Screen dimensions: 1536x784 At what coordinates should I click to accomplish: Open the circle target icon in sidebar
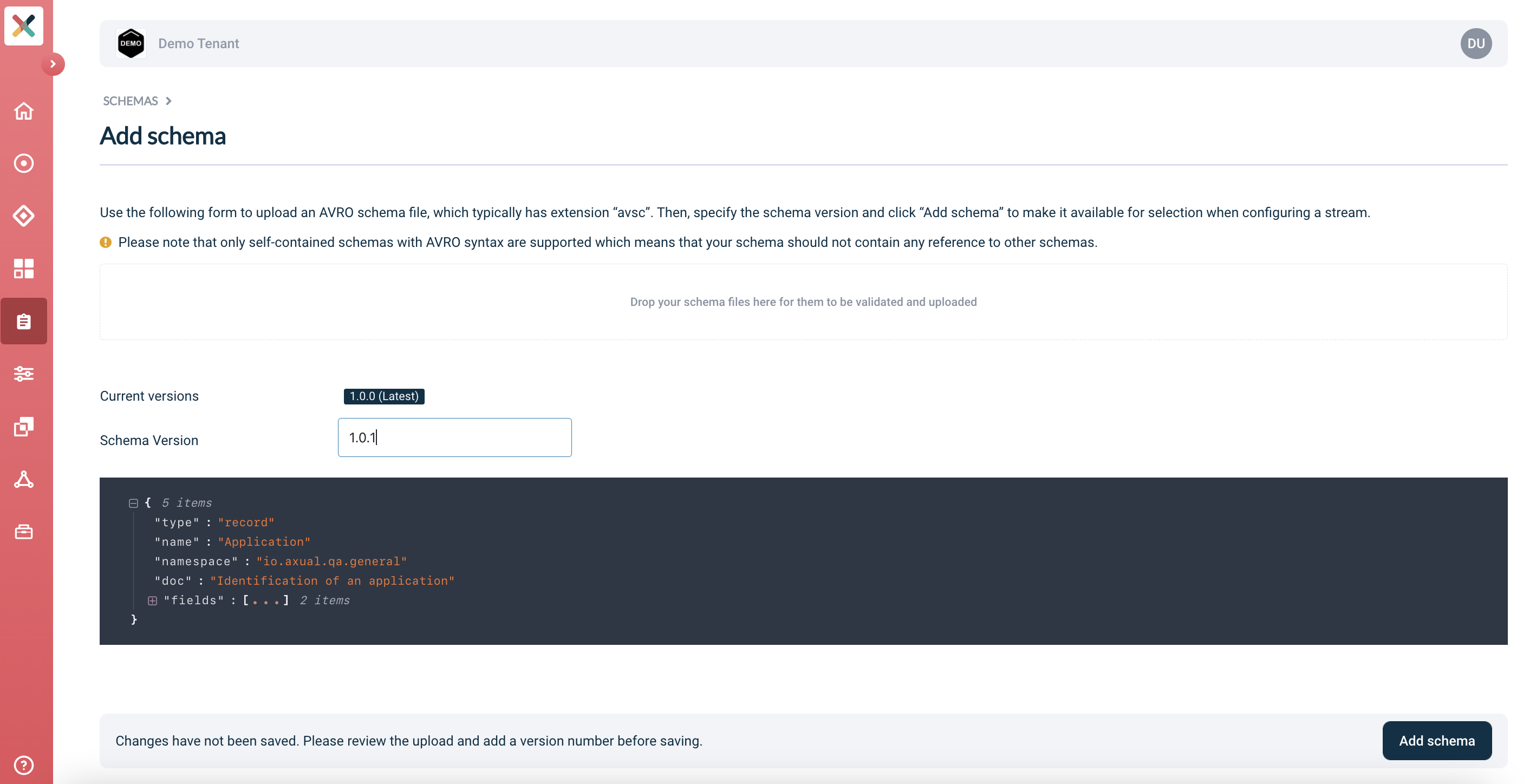pos(24,164)
